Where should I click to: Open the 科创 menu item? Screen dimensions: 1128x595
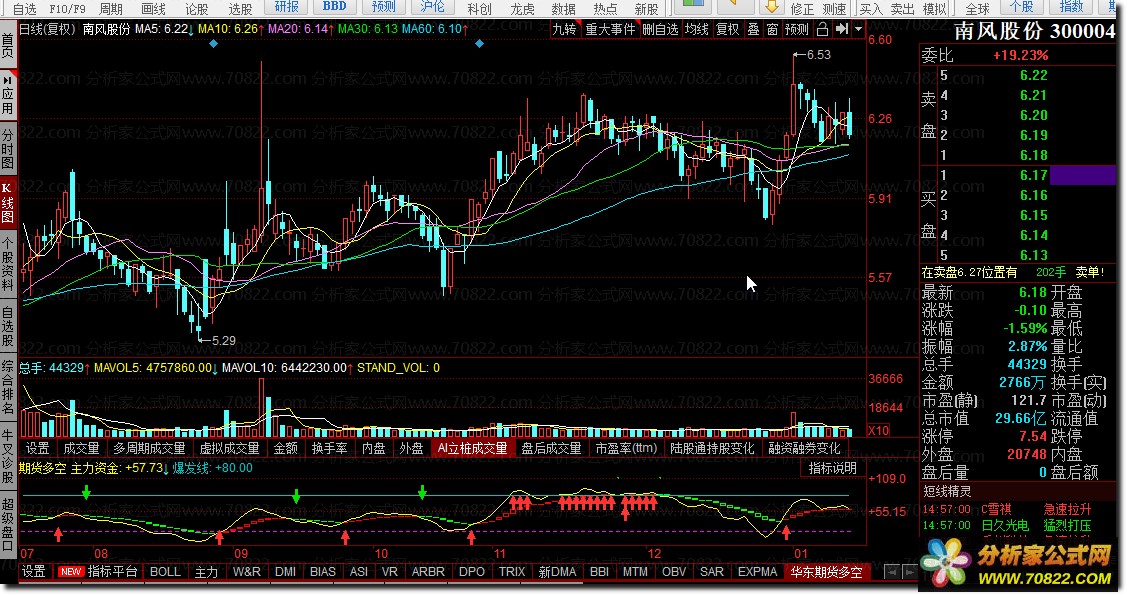479,9
